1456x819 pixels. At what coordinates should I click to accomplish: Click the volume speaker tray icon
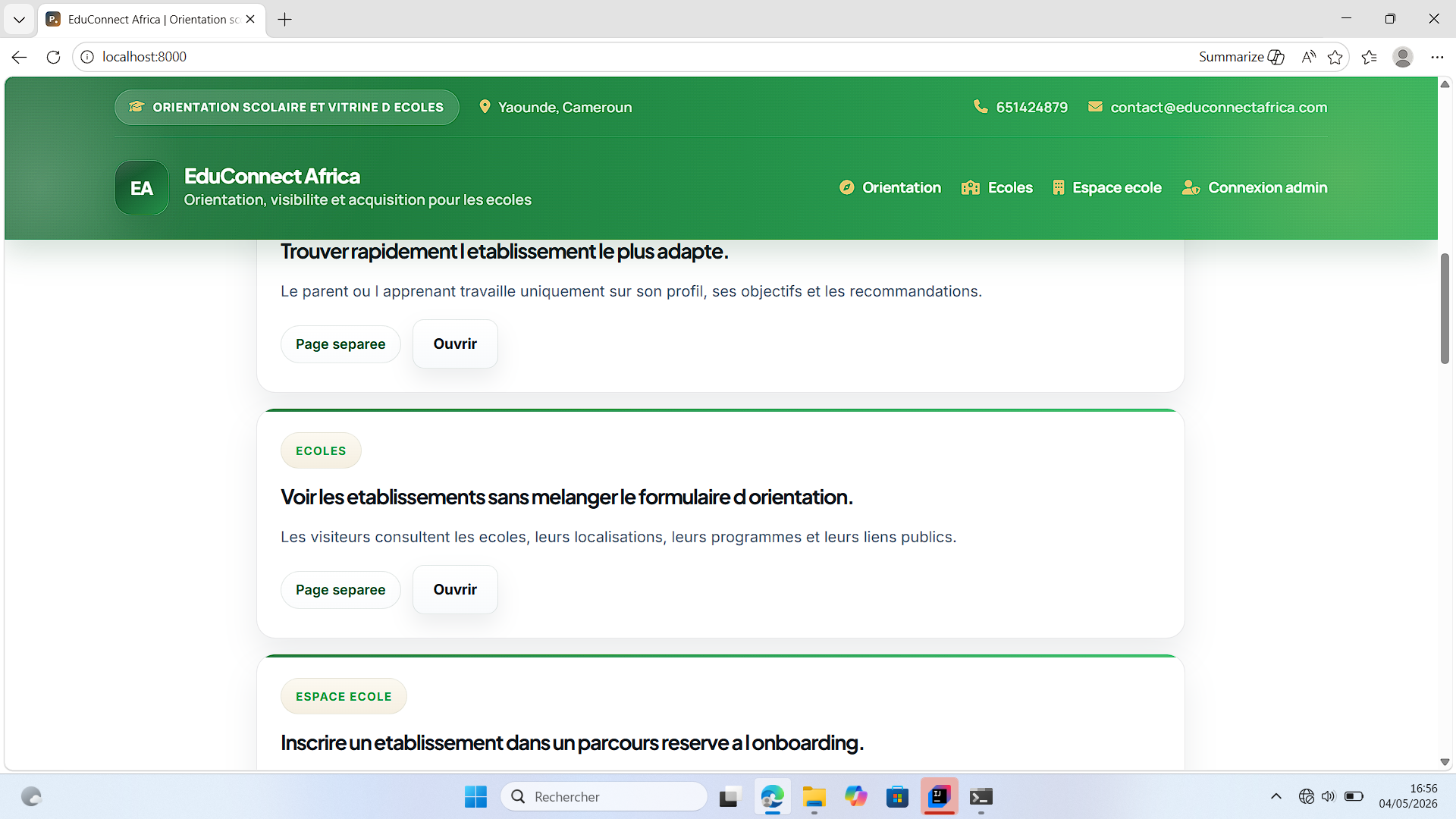[1329, 796]
